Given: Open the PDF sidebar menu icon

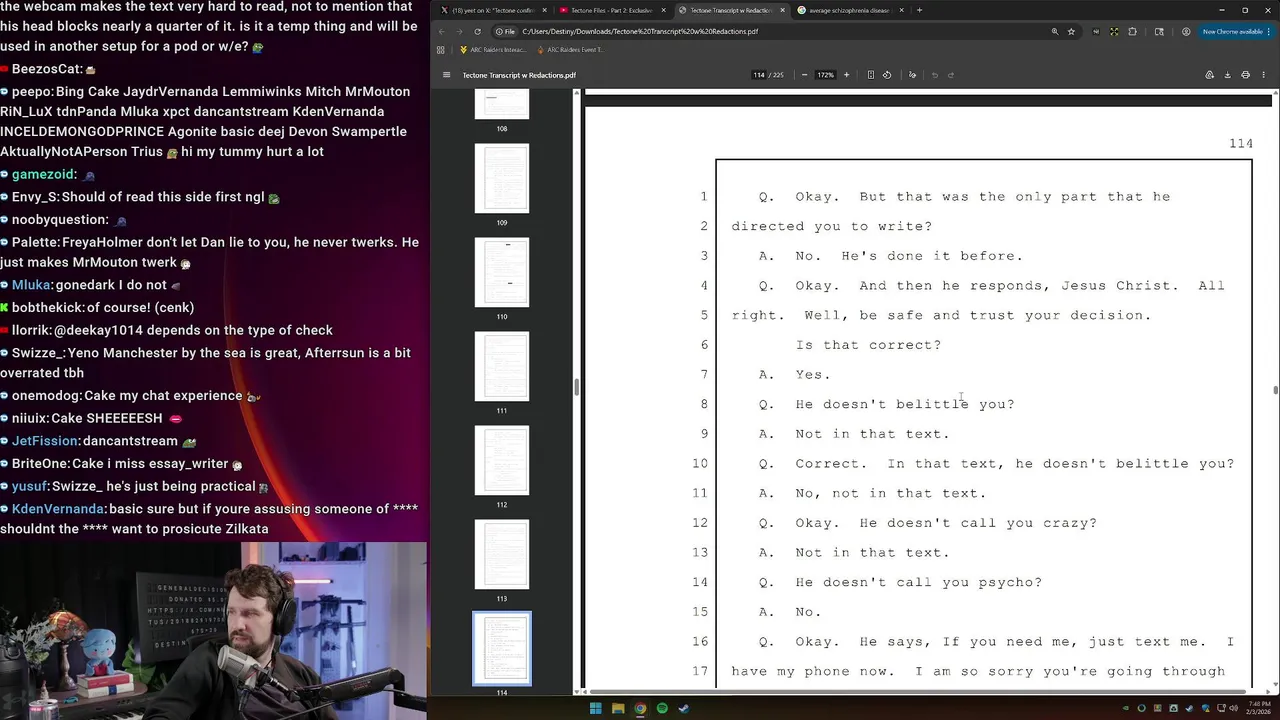Looking at the screenshot, I should pyautogui.click(x=447, y=75).
